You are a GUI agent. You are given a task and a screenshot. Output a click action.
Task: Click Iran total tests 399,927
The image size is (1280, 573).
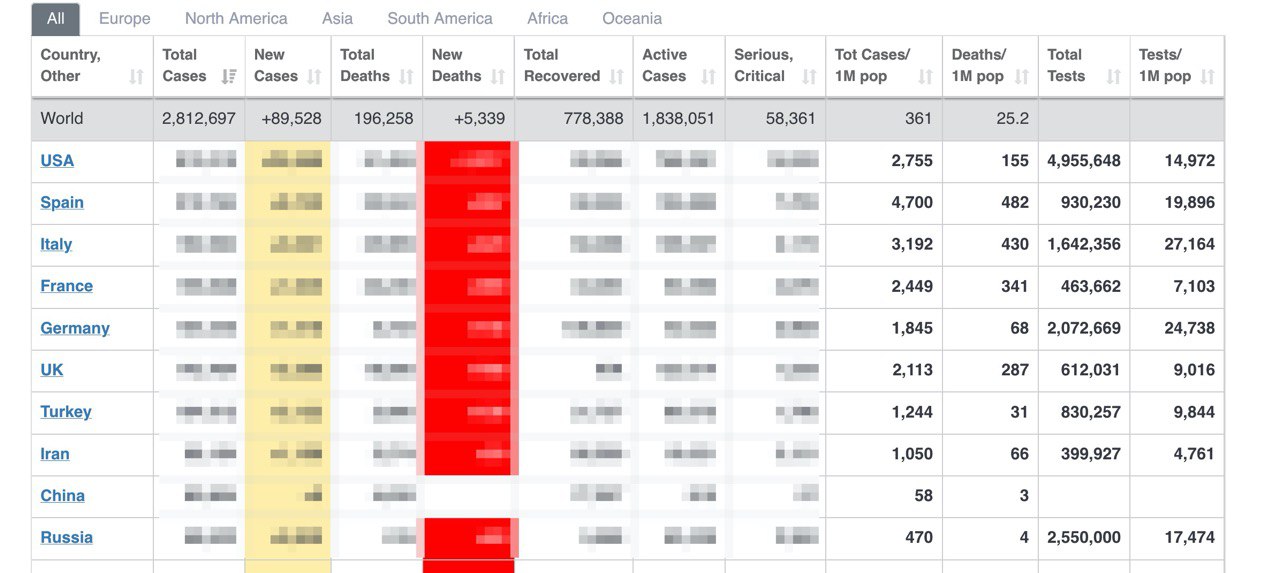tap(1091, 455)
